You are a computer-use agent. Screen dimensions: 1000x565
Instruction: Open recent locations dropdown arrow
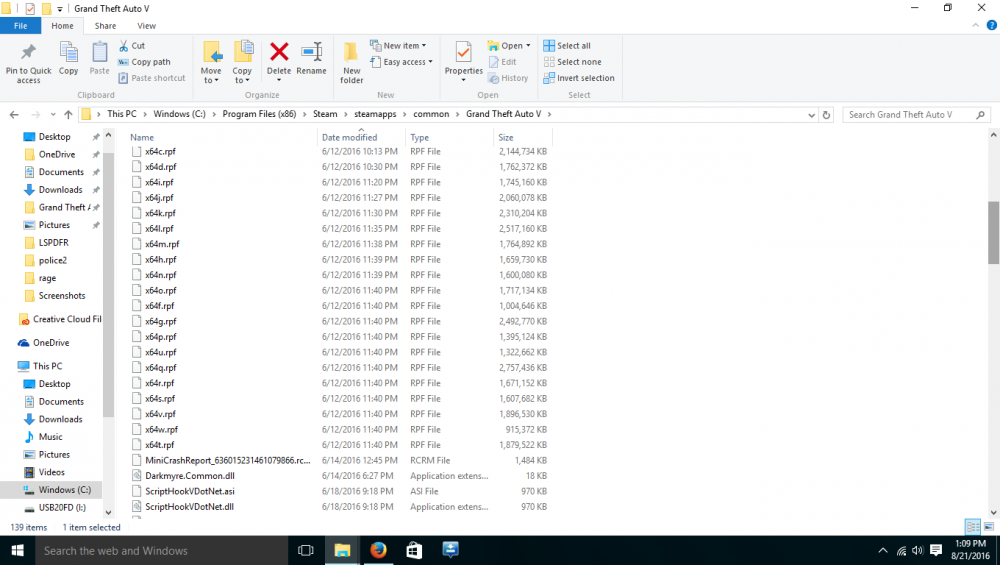pos(53,115)
